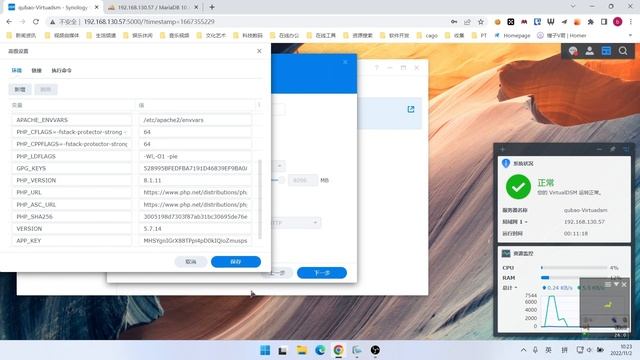
Task: Click the GPG_KEYS variable name field
Action: click(x=71, y=168)
